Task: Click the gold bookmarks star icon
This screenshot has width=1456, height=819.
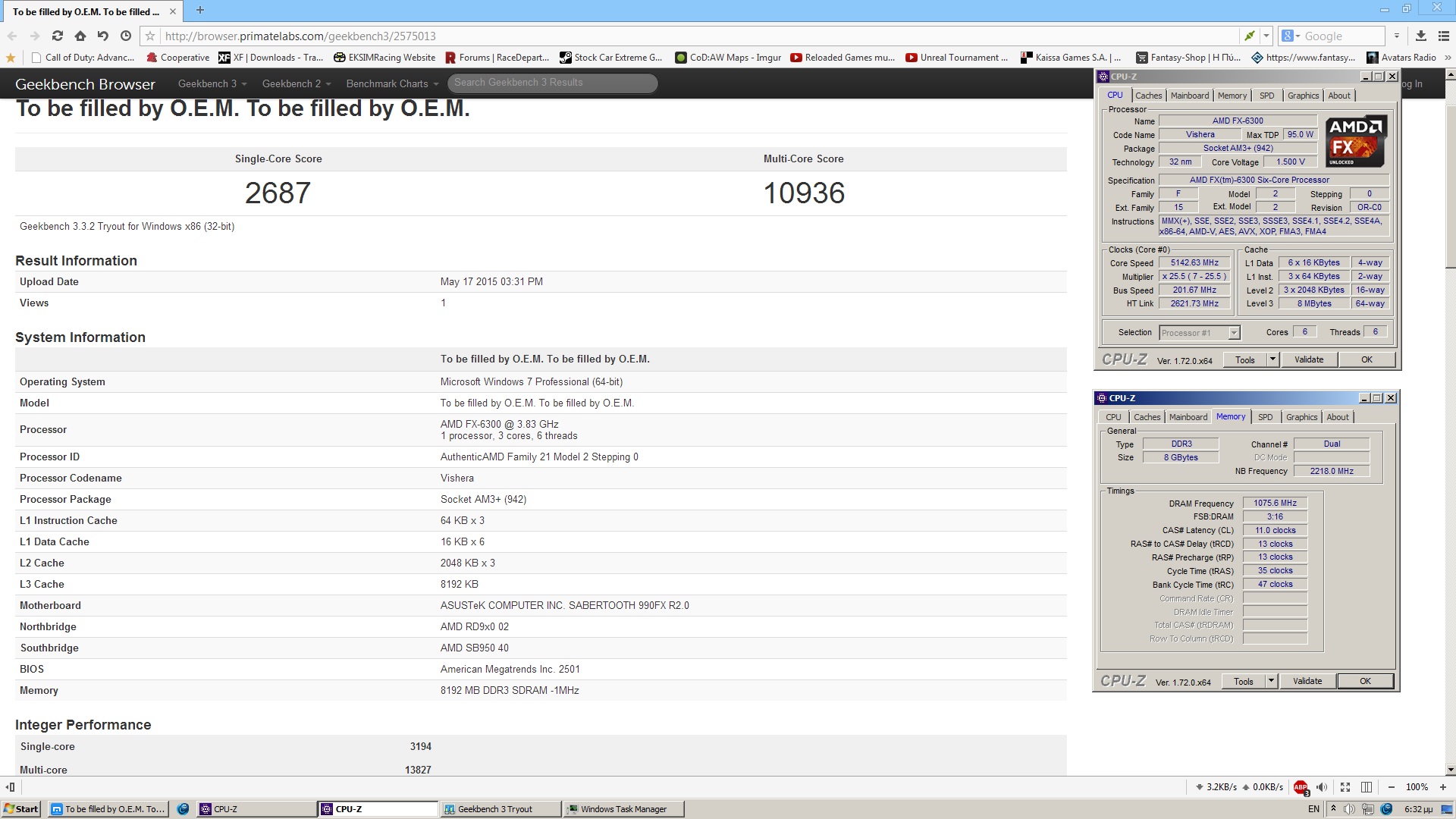Action: pyautogui.click(x=10, y=58)
